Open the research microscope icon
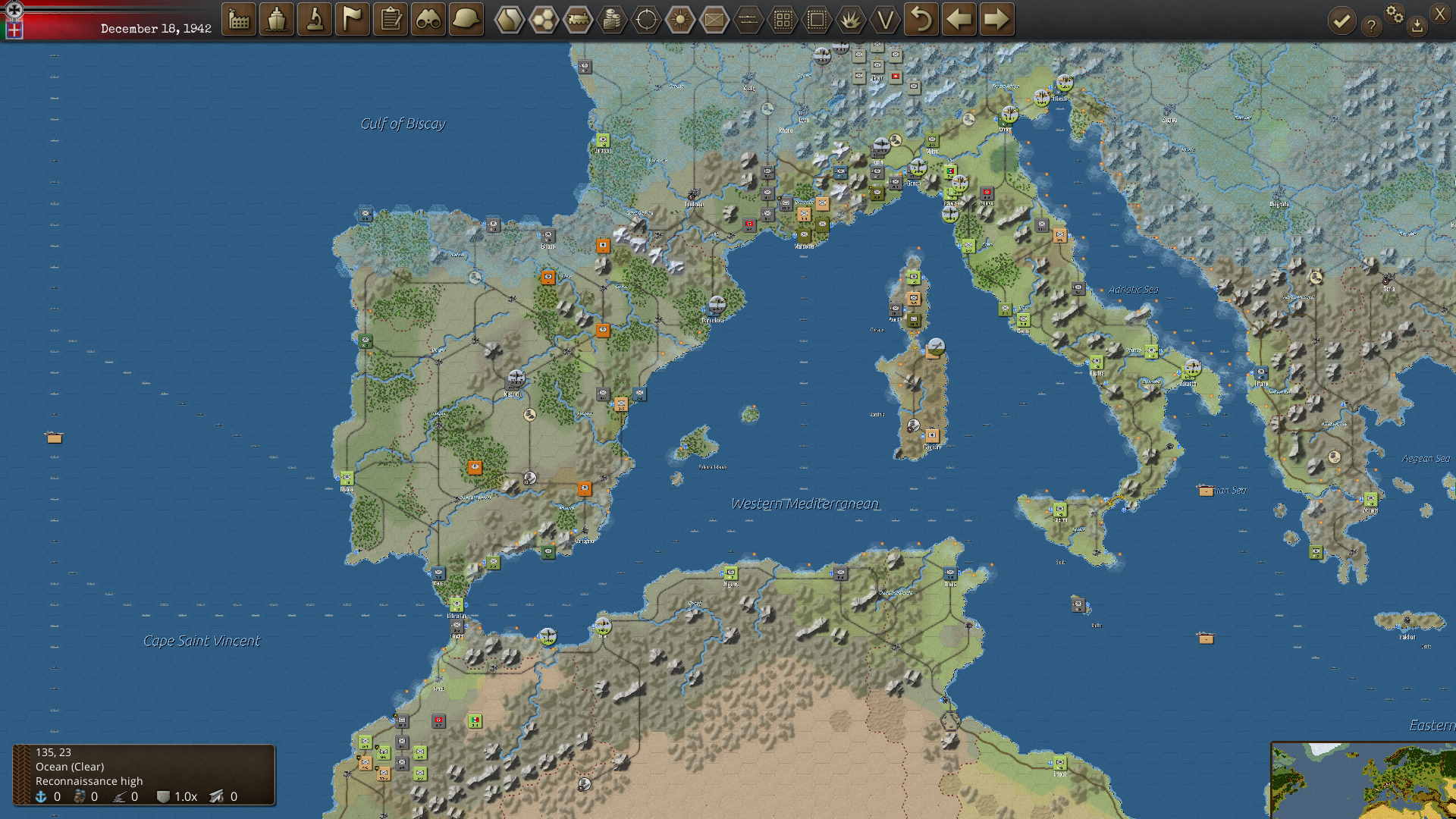The width and height of the screenshot is (1456, 819). point(315,20)
